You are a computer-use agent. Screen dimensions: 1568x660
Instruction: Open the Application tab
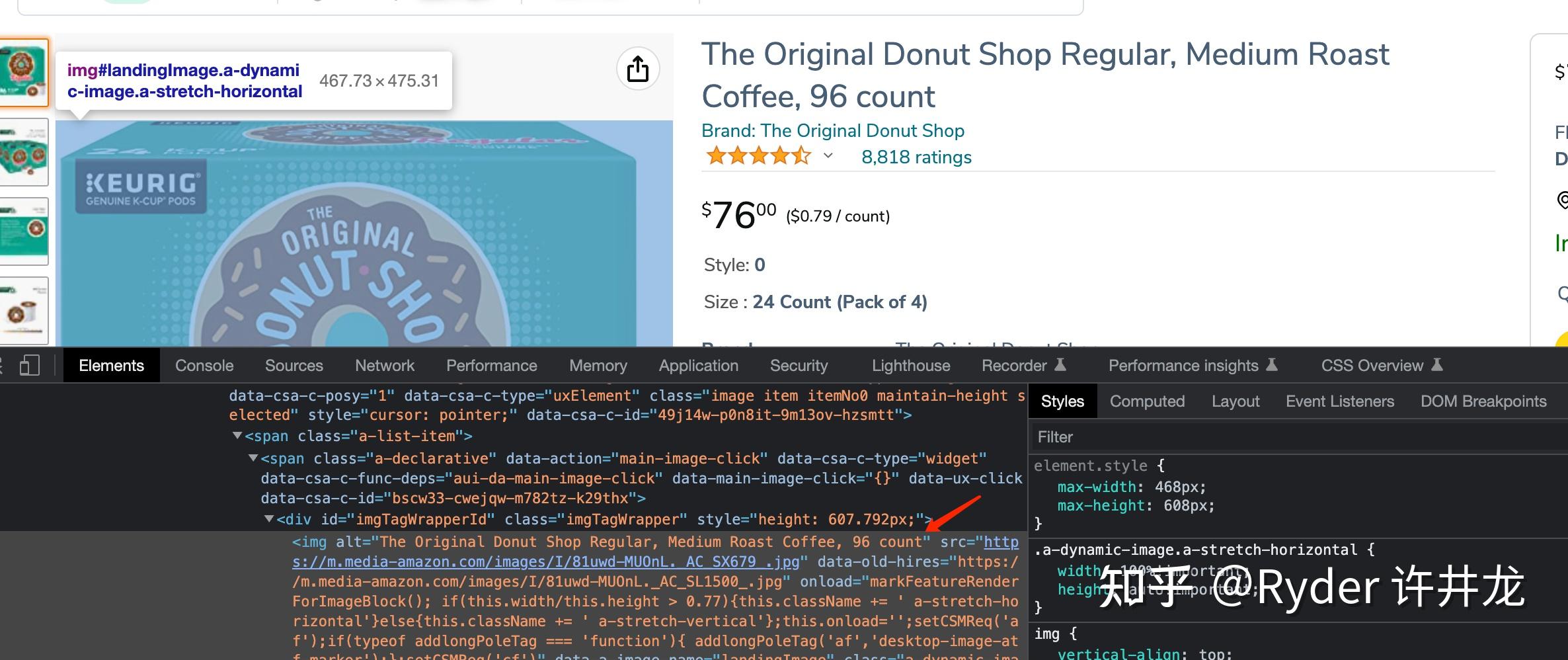[x=699, y=366]
